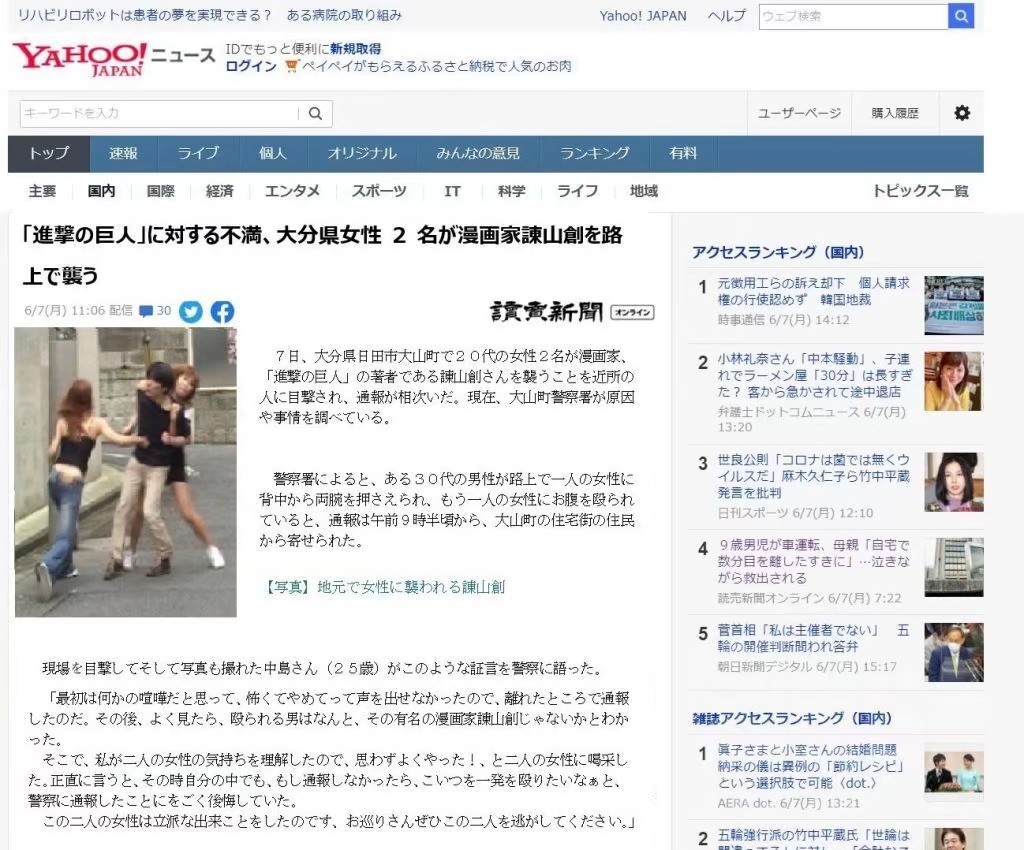Click thumbnail for 眞子さま magazine article
The width and height of the screenshot is (1024, 850).
(953, 772)
